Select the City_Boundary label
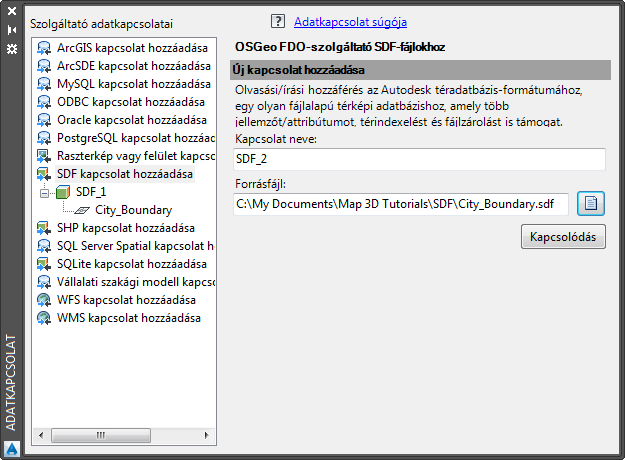The image size is (625, 460). click(x=134, y=210)
